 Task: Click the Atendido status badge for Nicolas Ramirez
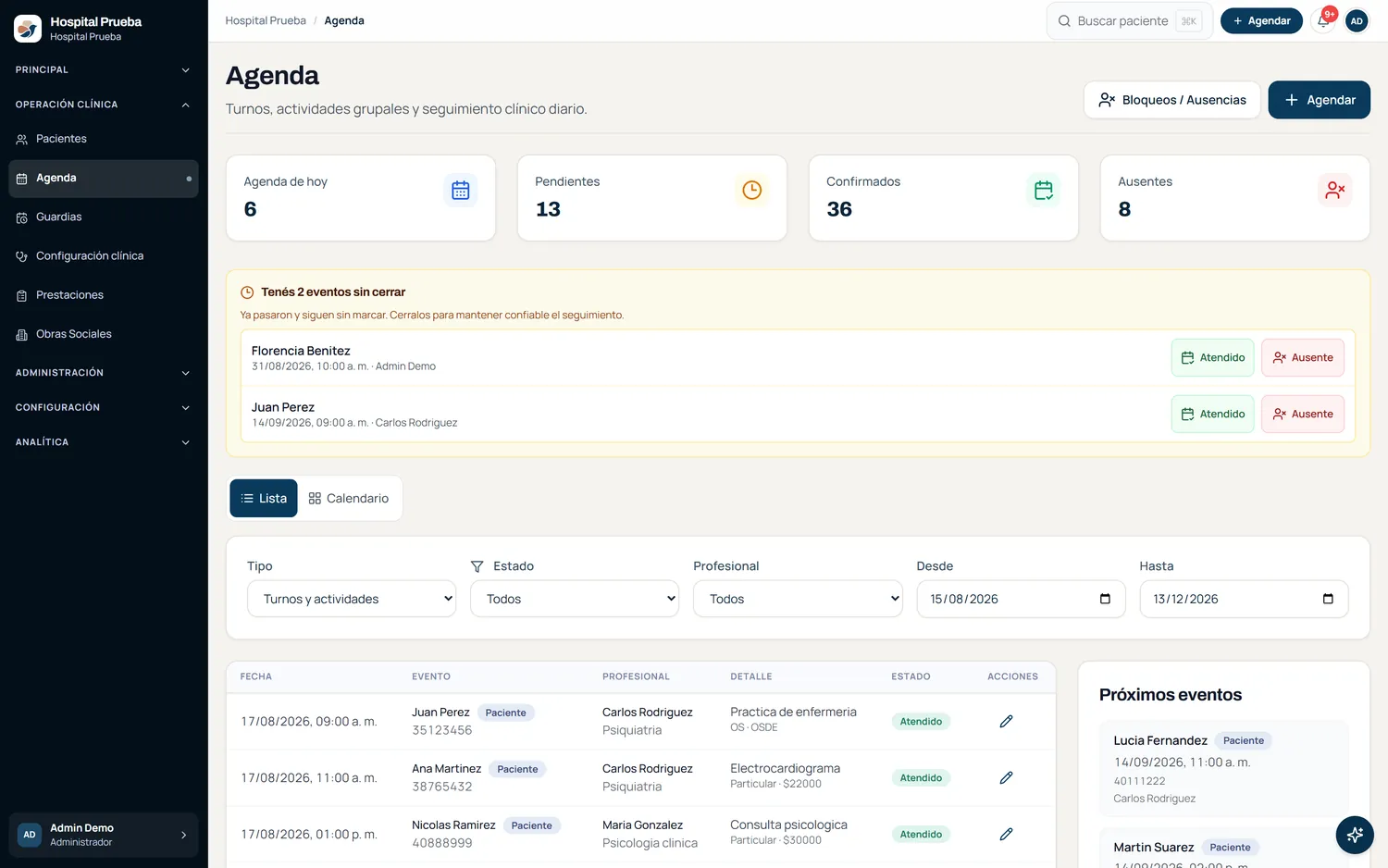921,835
